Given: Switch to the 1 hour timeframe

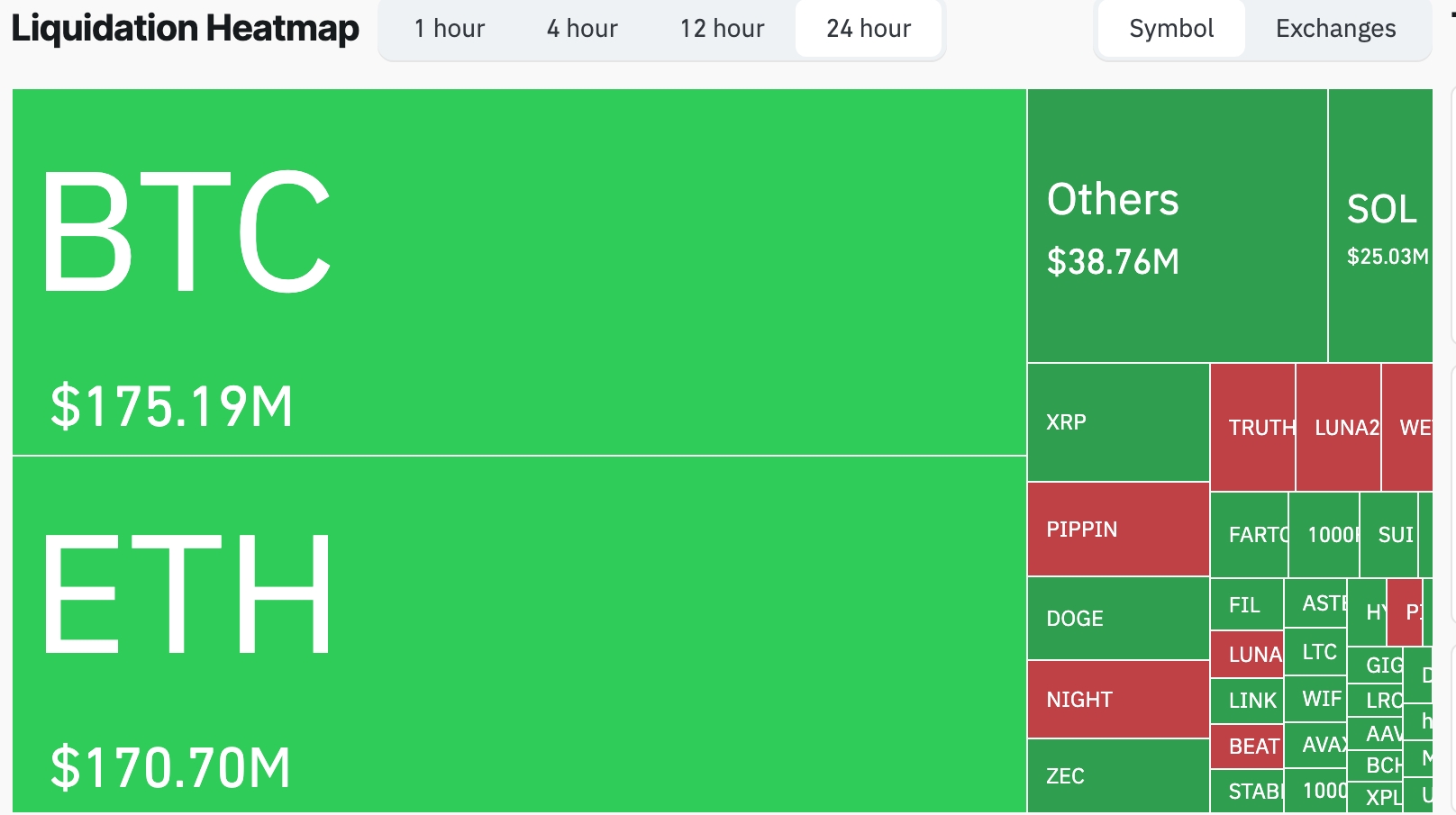Looking at the screenshot, I should click(449, 29).
